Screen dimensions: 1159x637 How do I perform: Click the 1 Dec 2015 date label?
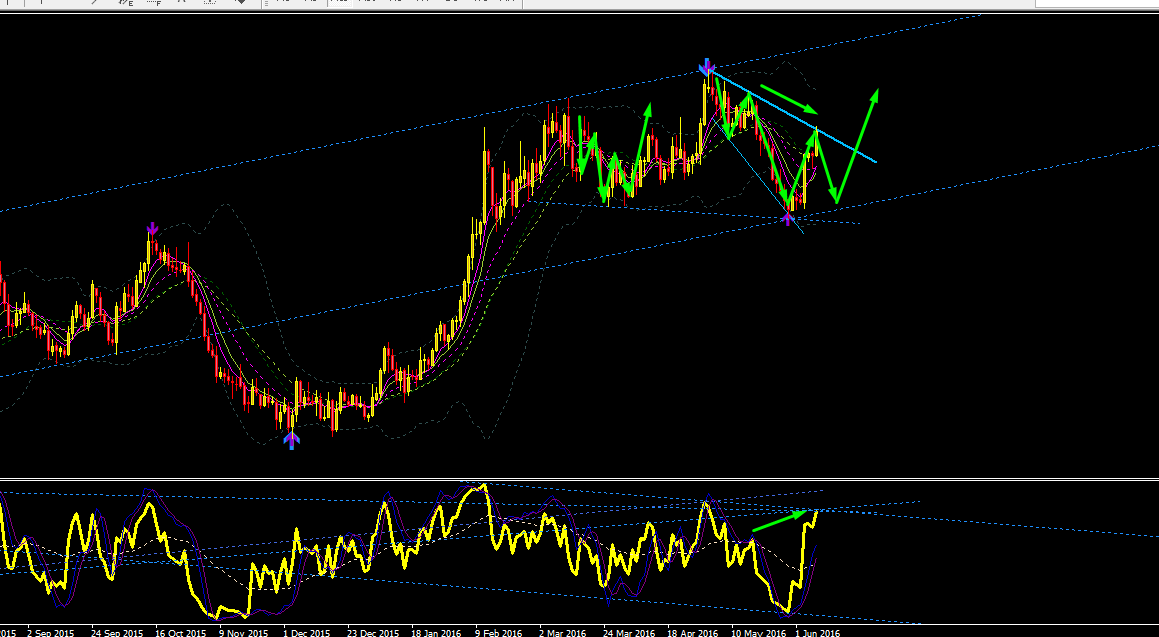point(307,633)
